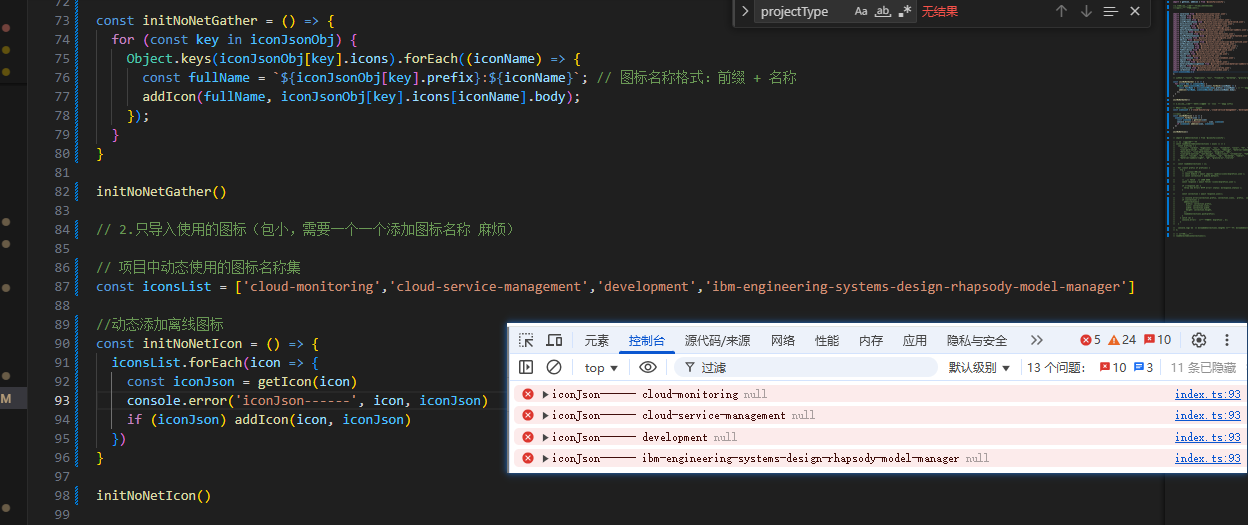
Task: Close the find widget
Action: 1134,11
